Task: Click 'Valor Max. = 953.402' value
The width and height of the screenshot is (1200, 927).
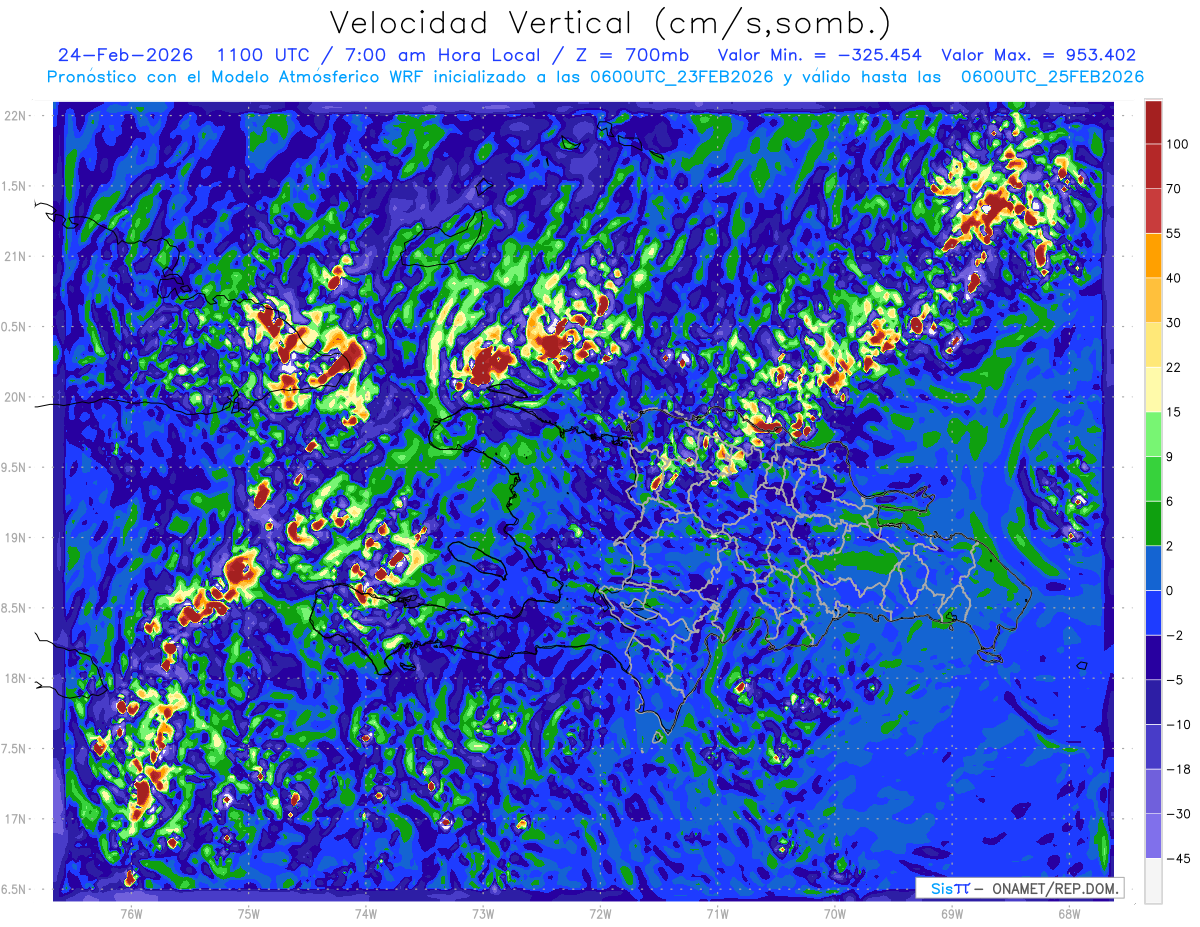Action: (x=1039, y=55)
